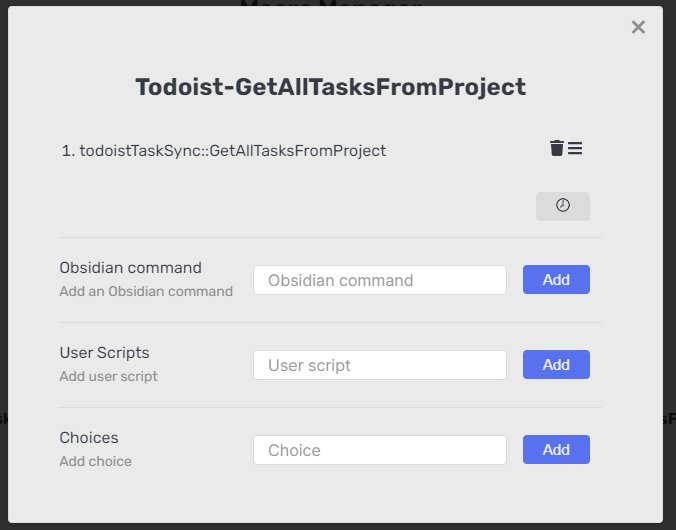Click the Todoist-GetAllTasksFromProject macro title

pos(330,87)
